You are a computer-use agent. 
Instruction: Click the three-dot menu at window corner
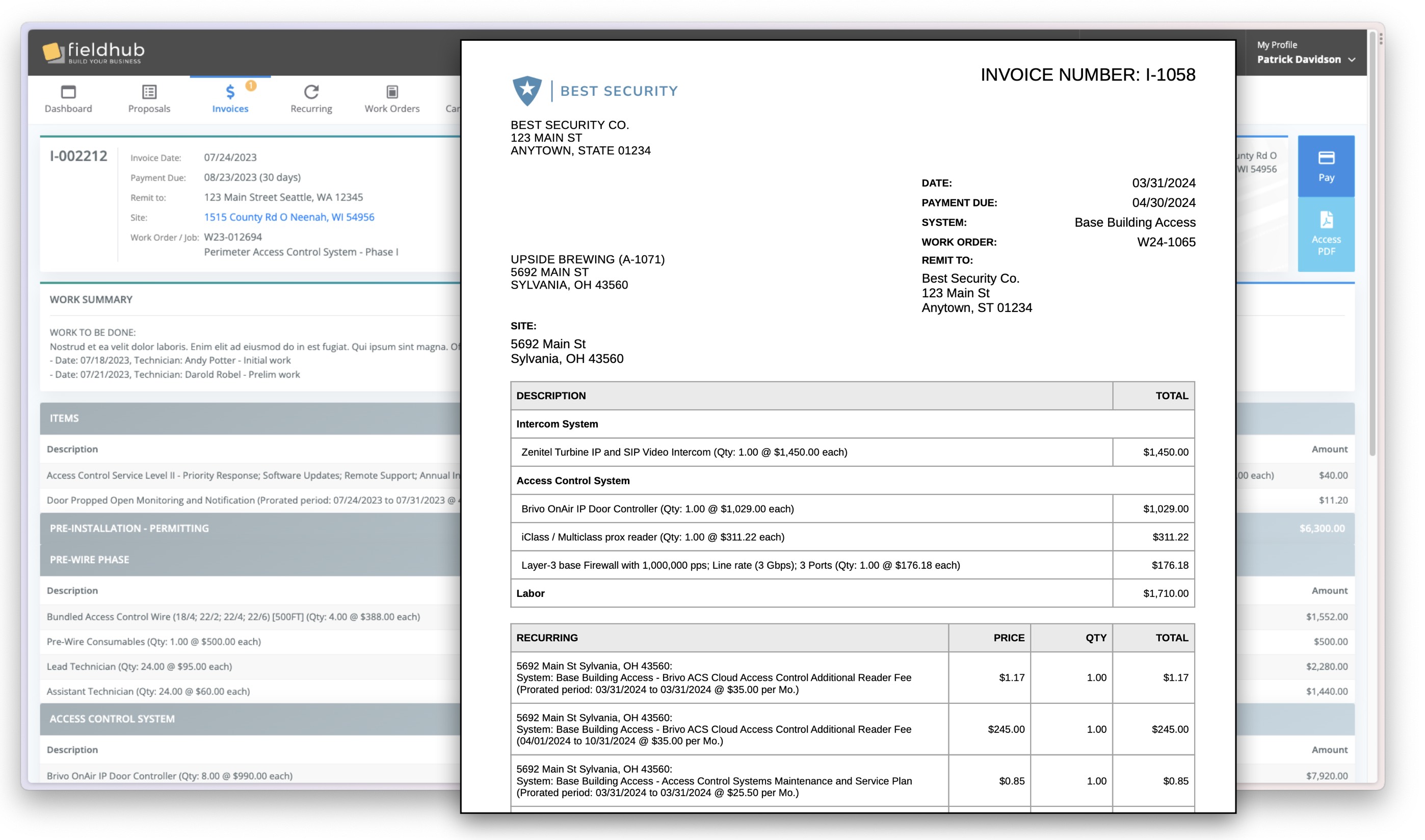click(x=1381, y=39)
